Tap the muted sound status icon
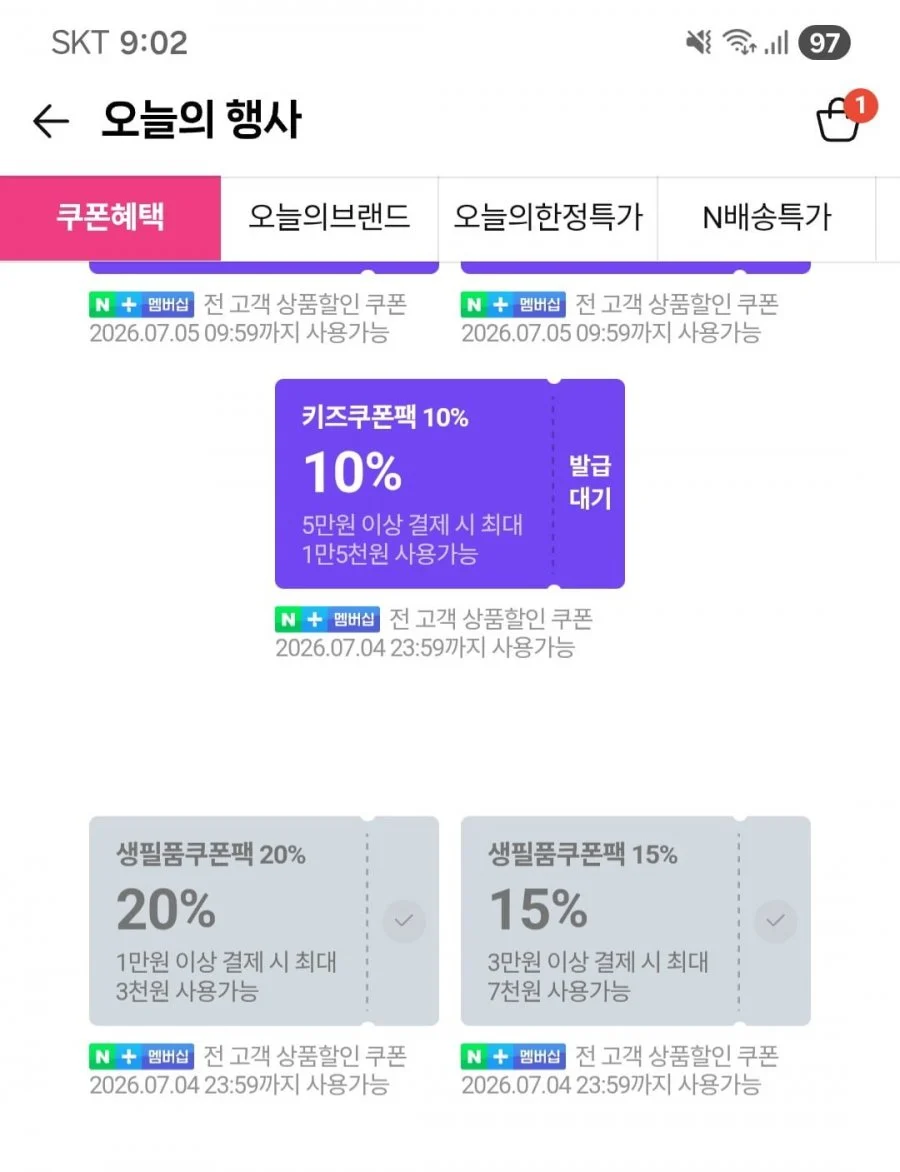Screen dimensions: 900x1172 (699, 43)
